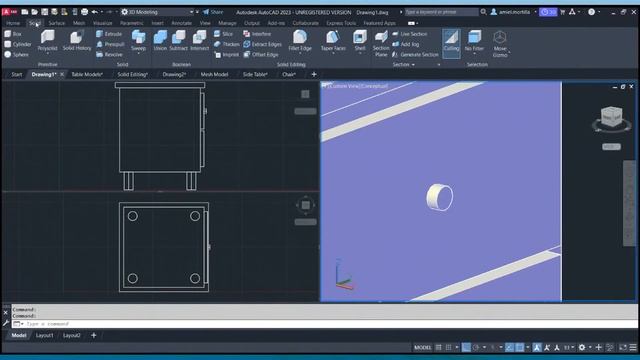Click the Plot print icon in quick access
The image size is (640, 360).
point(84,12)
